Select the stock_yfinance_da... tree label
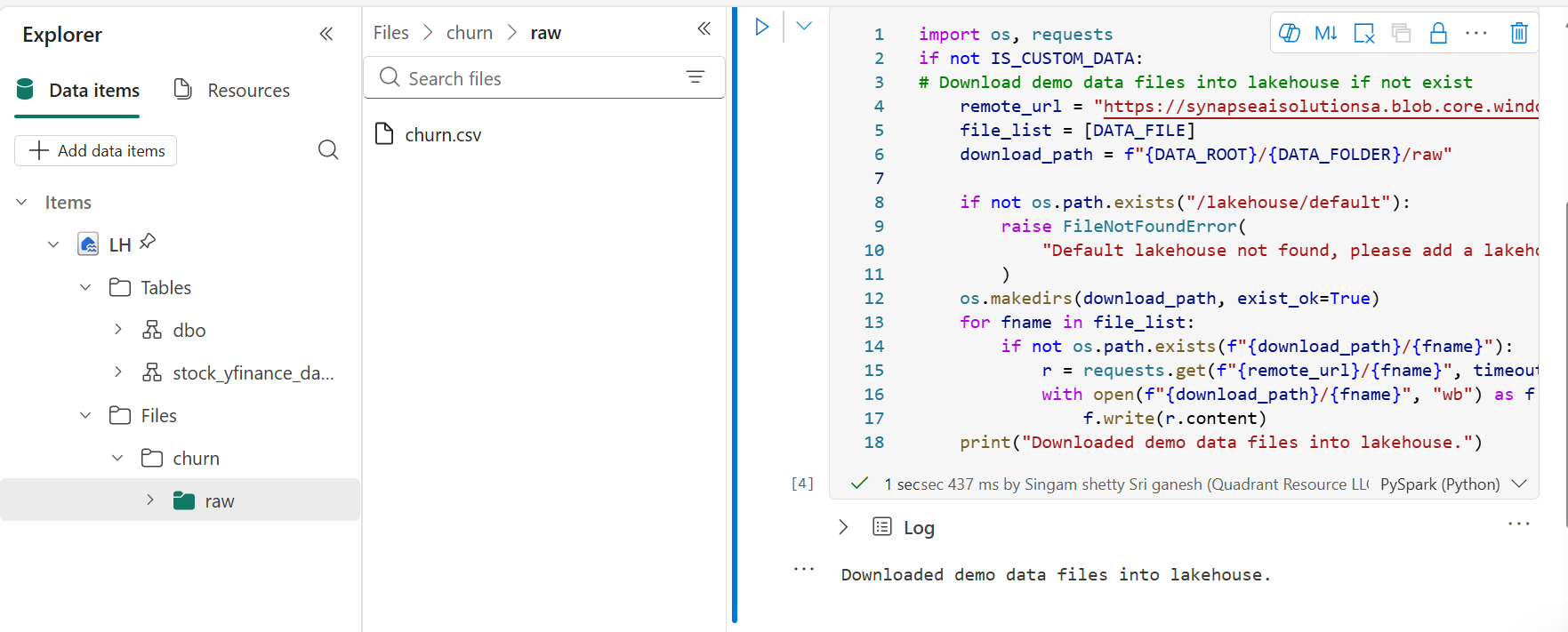 [x=253, y=372]
